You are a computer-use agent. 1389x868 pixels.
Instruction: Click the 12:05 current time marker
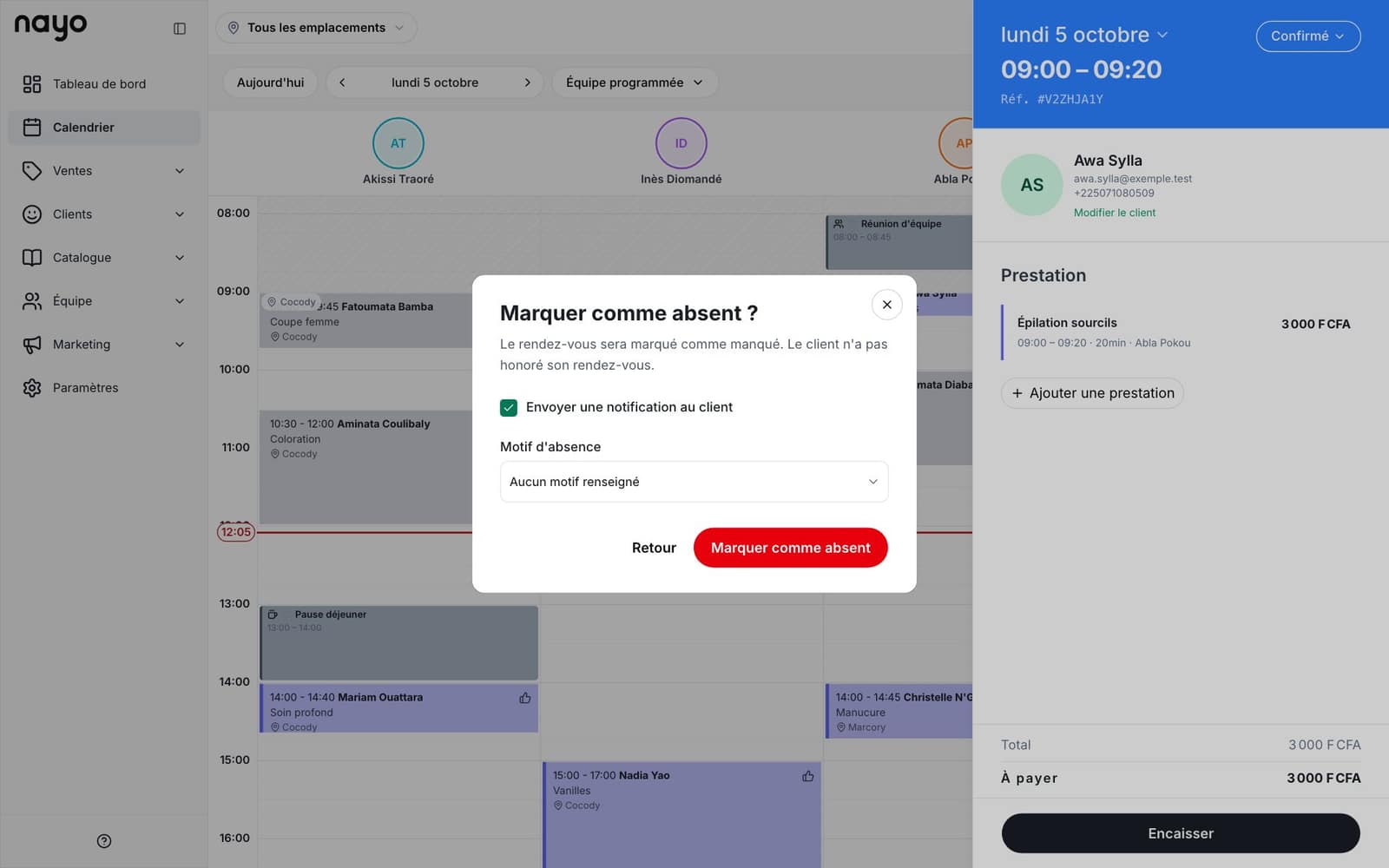(x=236, y=532)
